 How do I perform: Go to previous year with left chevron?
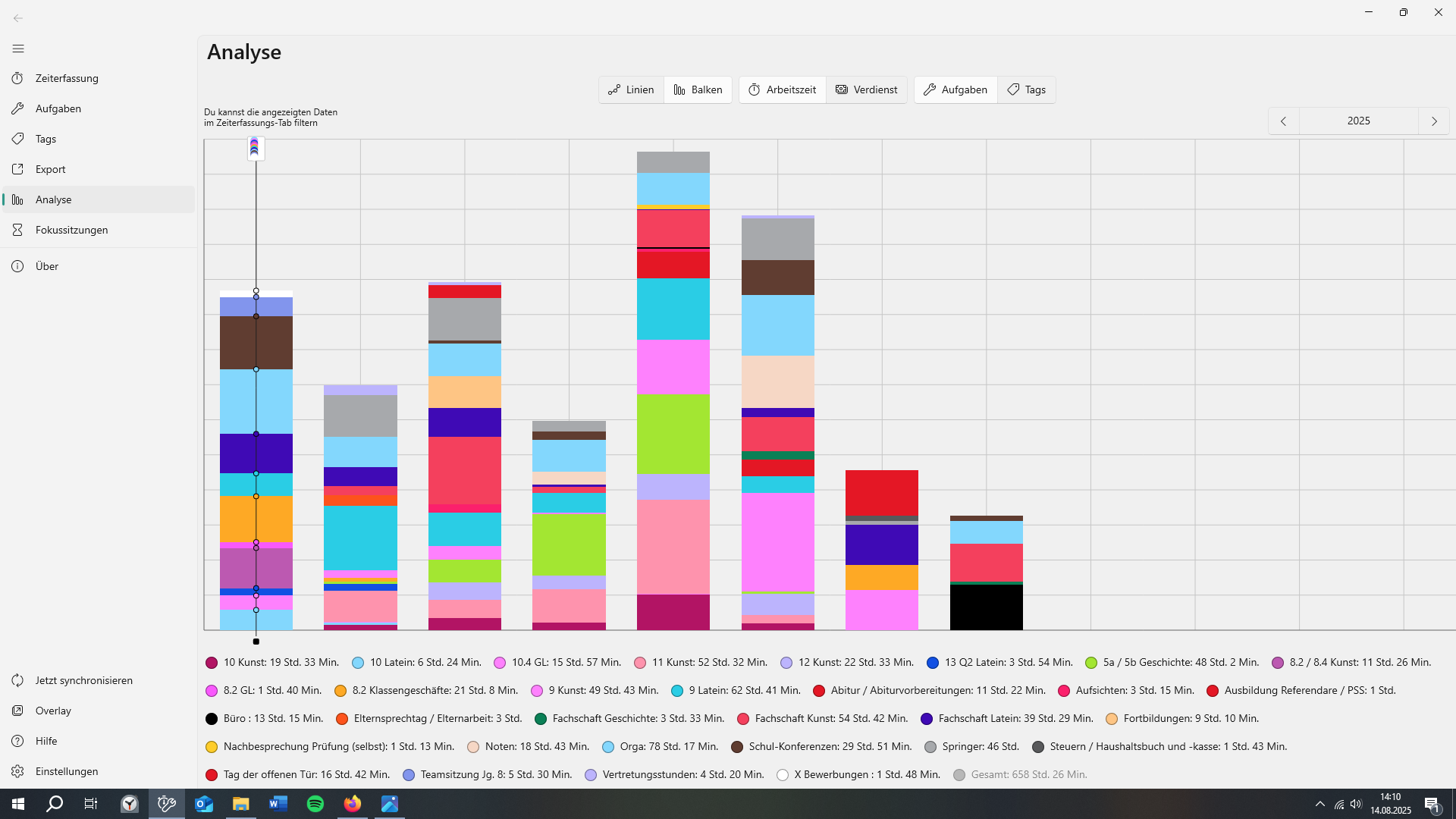(1283, 121)
